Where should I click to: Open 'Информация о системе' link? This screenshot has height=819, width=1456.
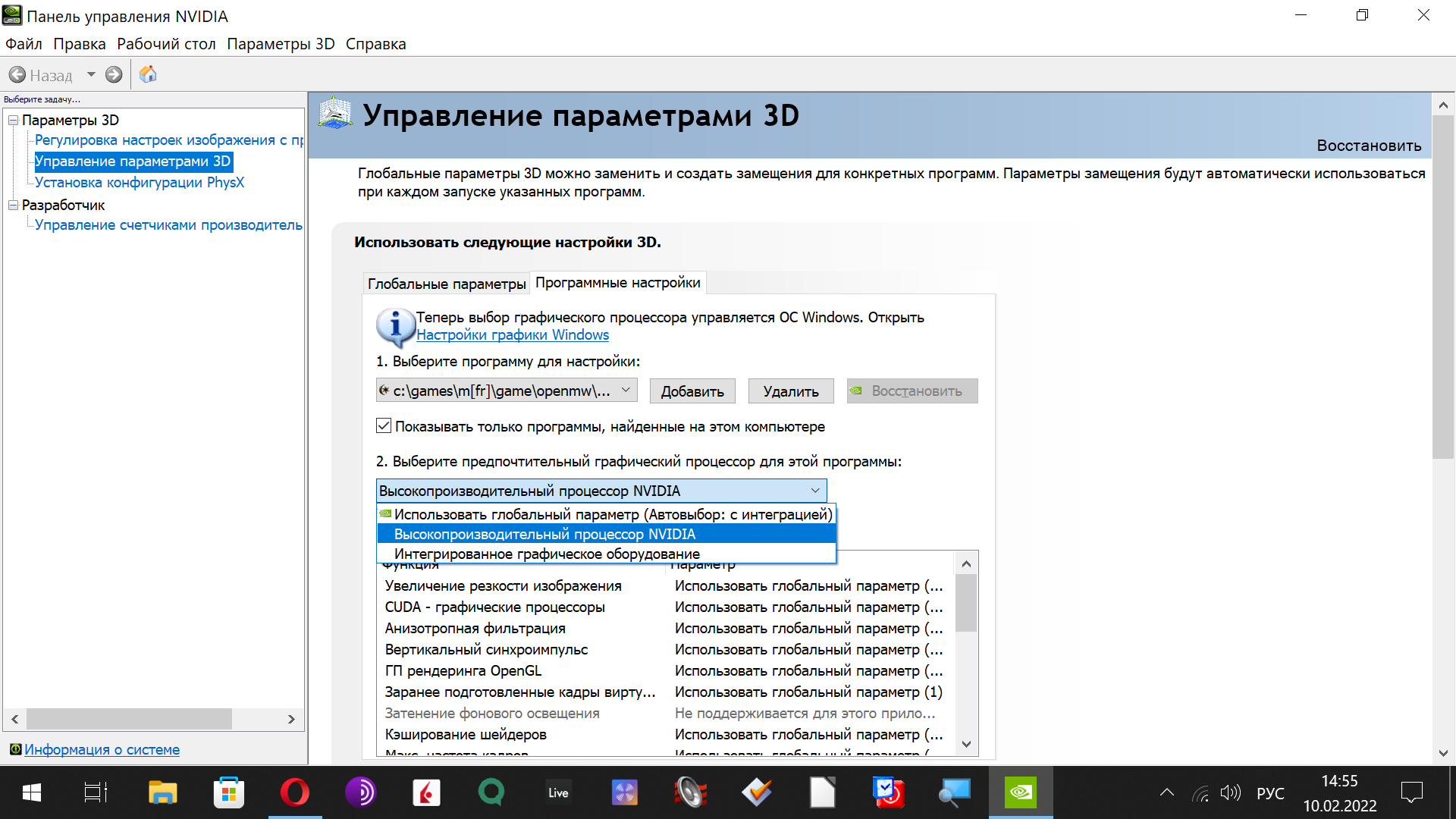[102, 749]
